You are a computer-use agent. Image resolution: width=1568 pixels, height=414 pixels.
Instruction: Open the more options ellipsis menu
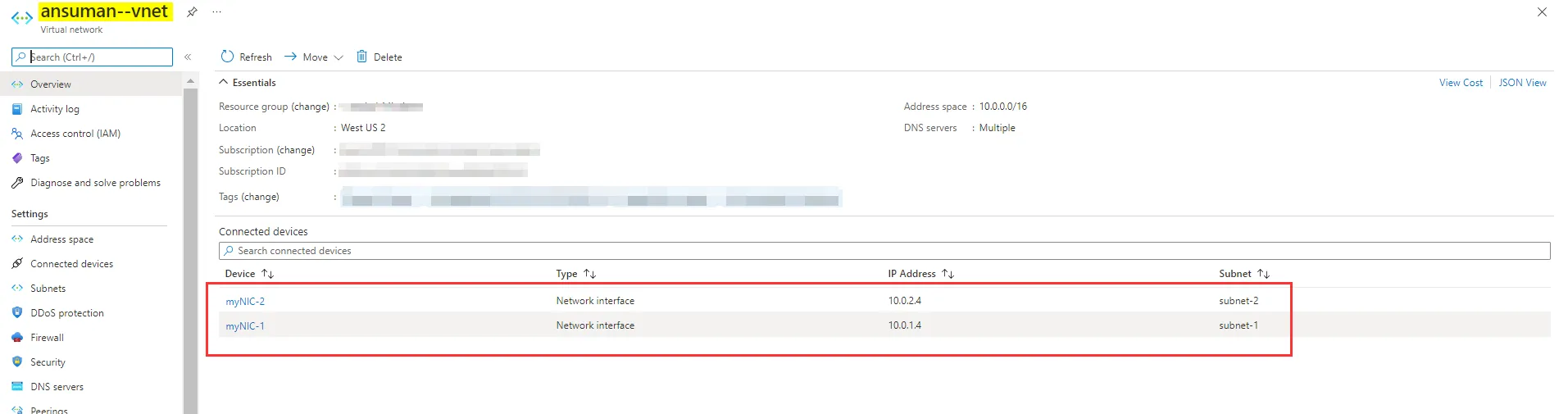click(x=217, y=12)
